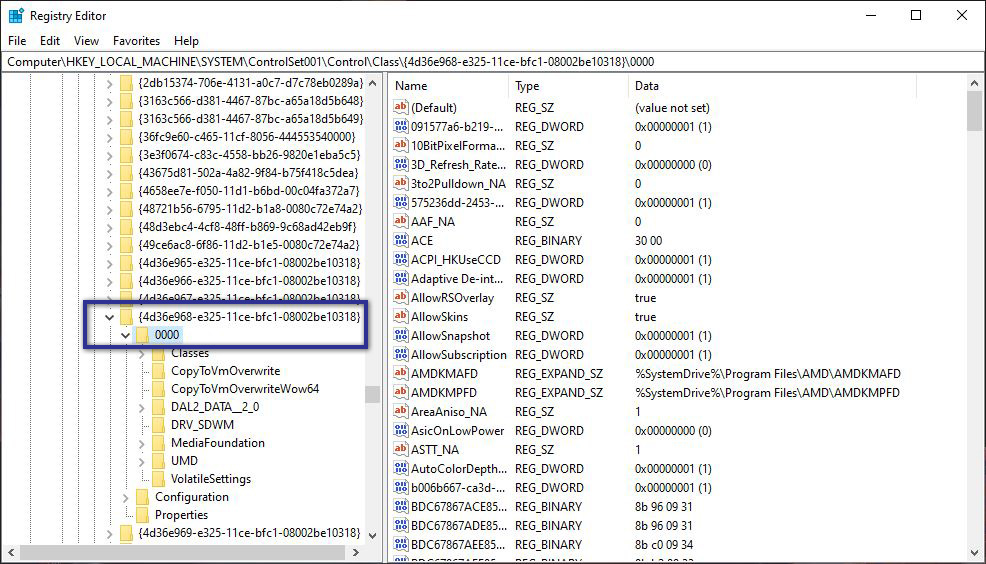
Task: Click the icon beside the (Default) value
Action: pyautogui.click(x=401, y=108)
